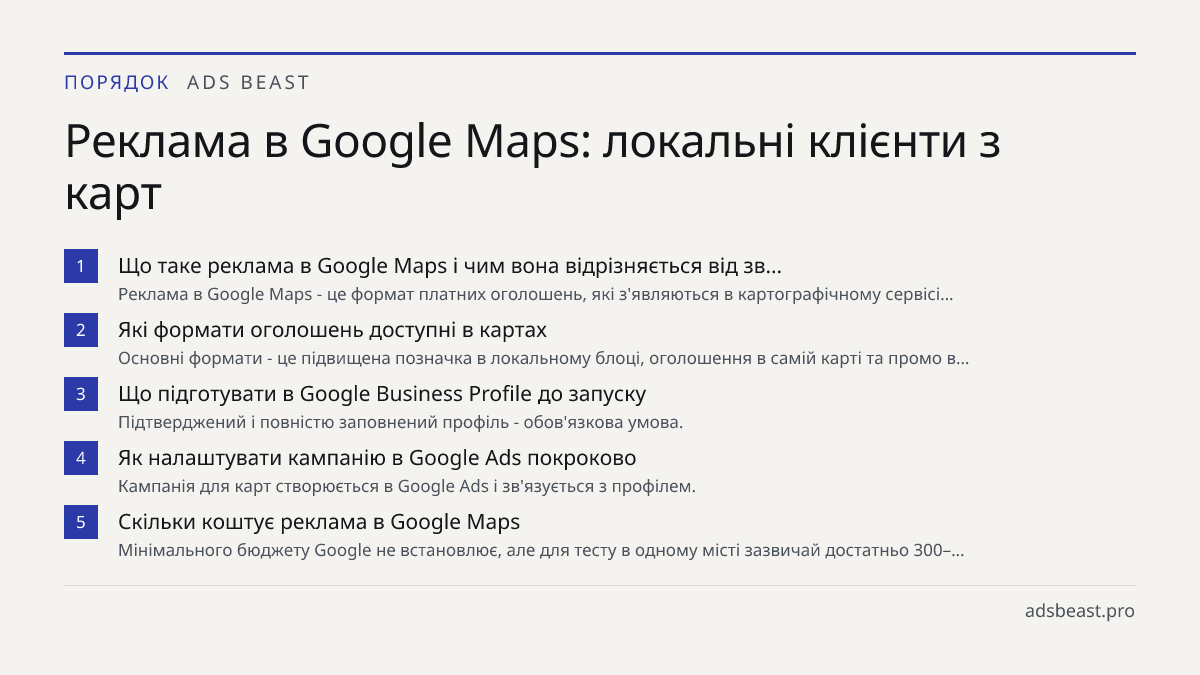This screenshot has width=1200, height=675.
Task: Click the number 4 badge
Action: pos(80,458)
